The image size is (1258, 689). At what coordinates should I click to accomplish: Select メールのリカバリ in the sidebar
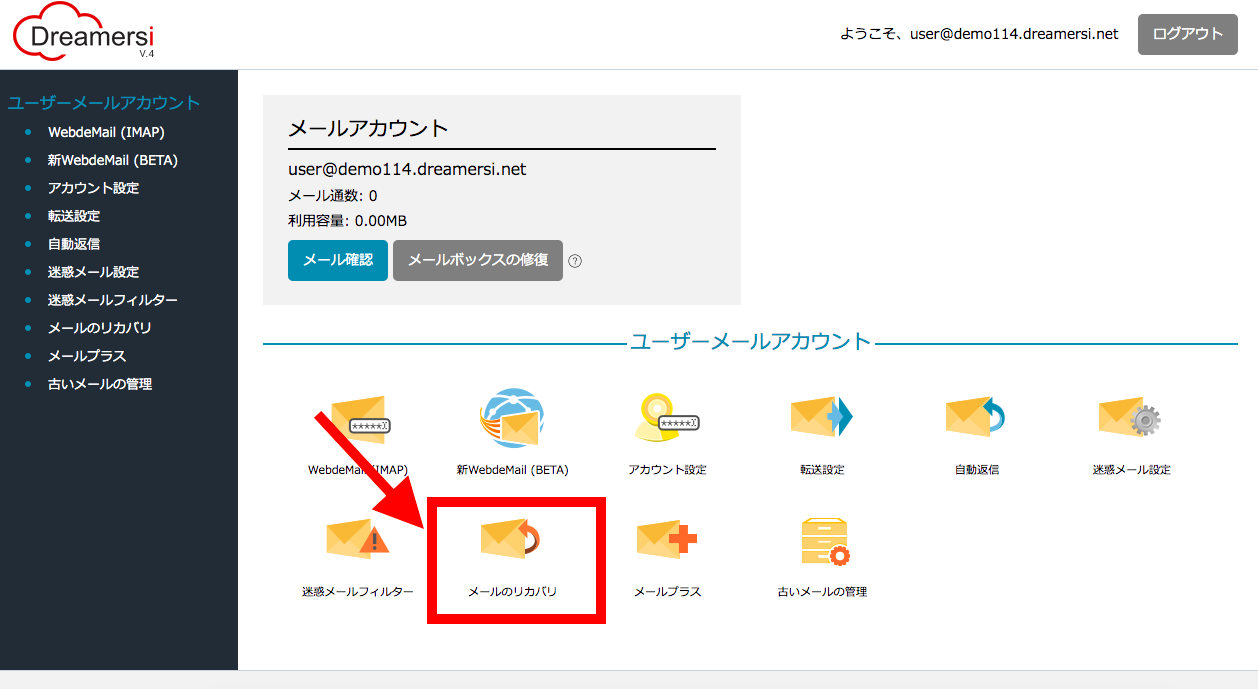pyautogui.click(x=100, y=328)
